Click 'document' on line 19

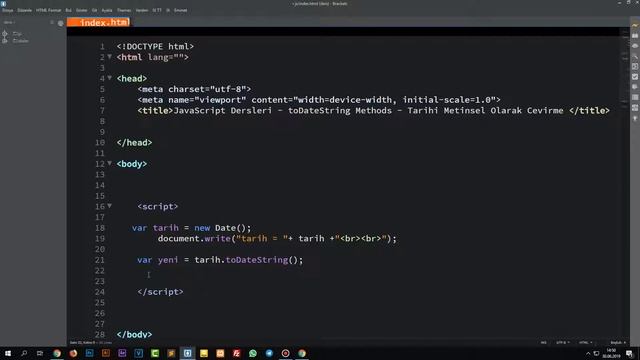tap(178, 238)
